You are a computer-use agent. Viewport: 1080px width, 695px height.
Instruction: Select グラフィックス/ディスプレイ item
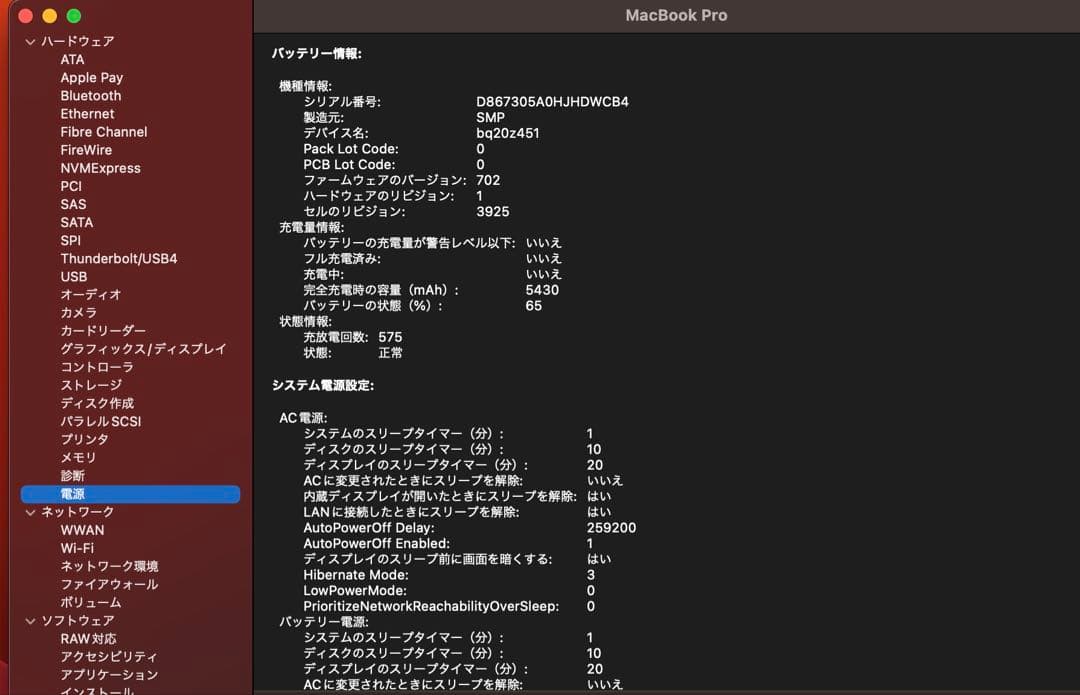coord(143,349)
